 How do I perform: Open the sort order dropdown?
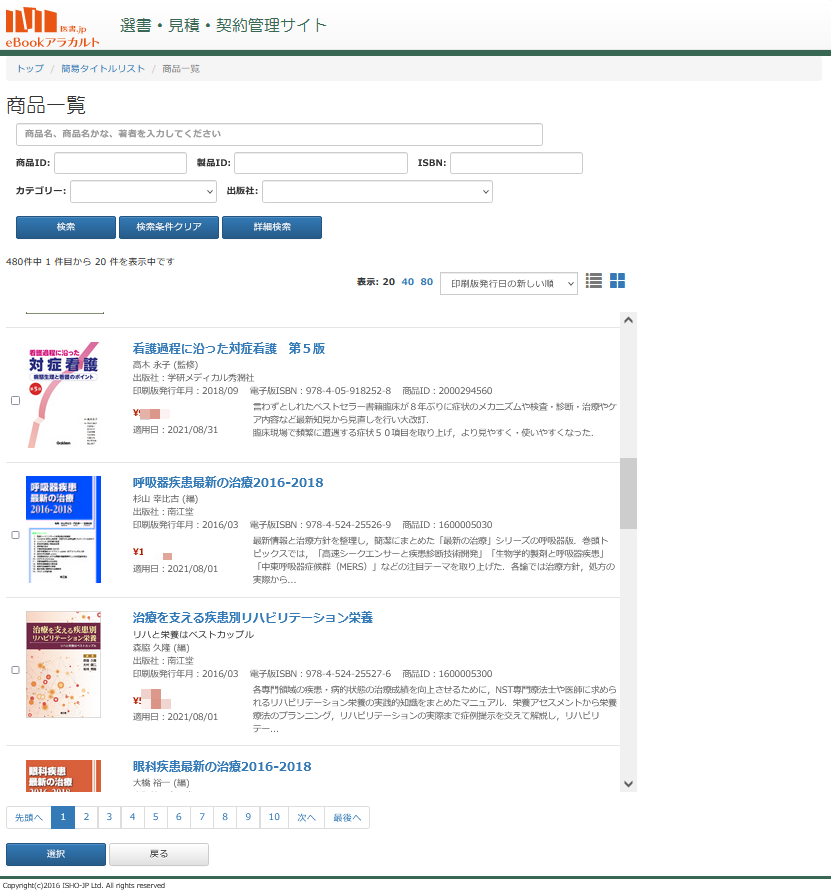[508, 283]
